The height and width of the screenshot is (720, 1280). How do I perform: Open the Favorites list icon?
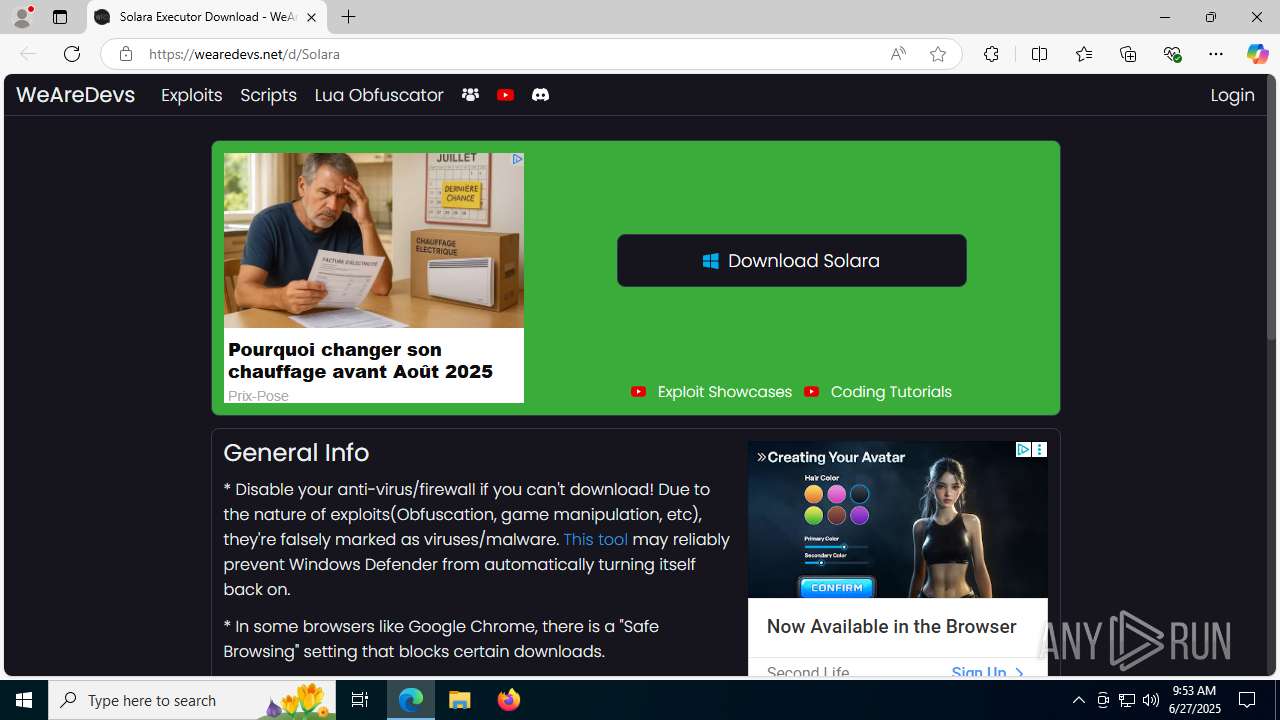point(1083,54)
